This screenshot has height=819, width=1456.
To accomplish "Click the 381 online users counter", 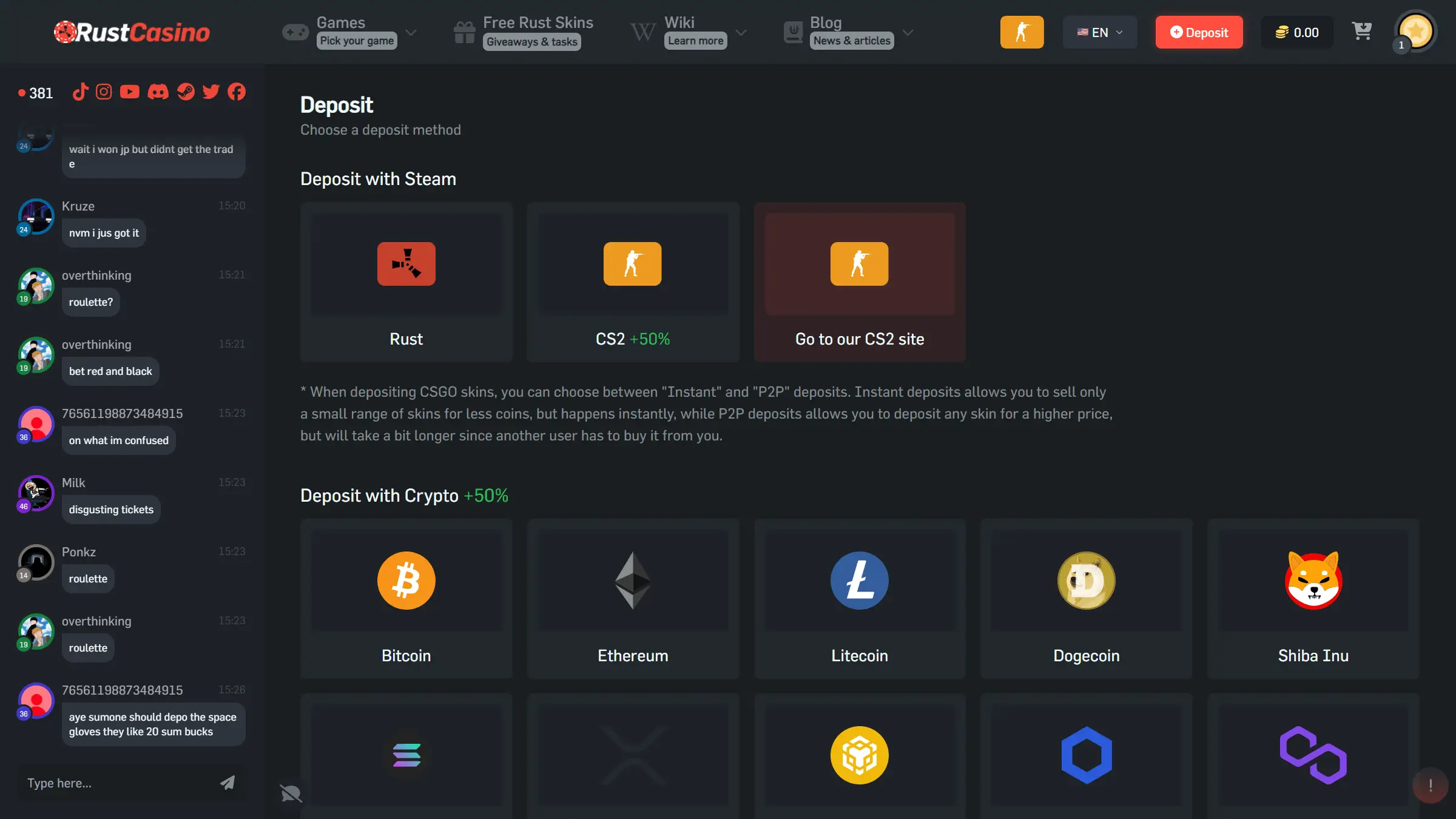I will [36, 93].
